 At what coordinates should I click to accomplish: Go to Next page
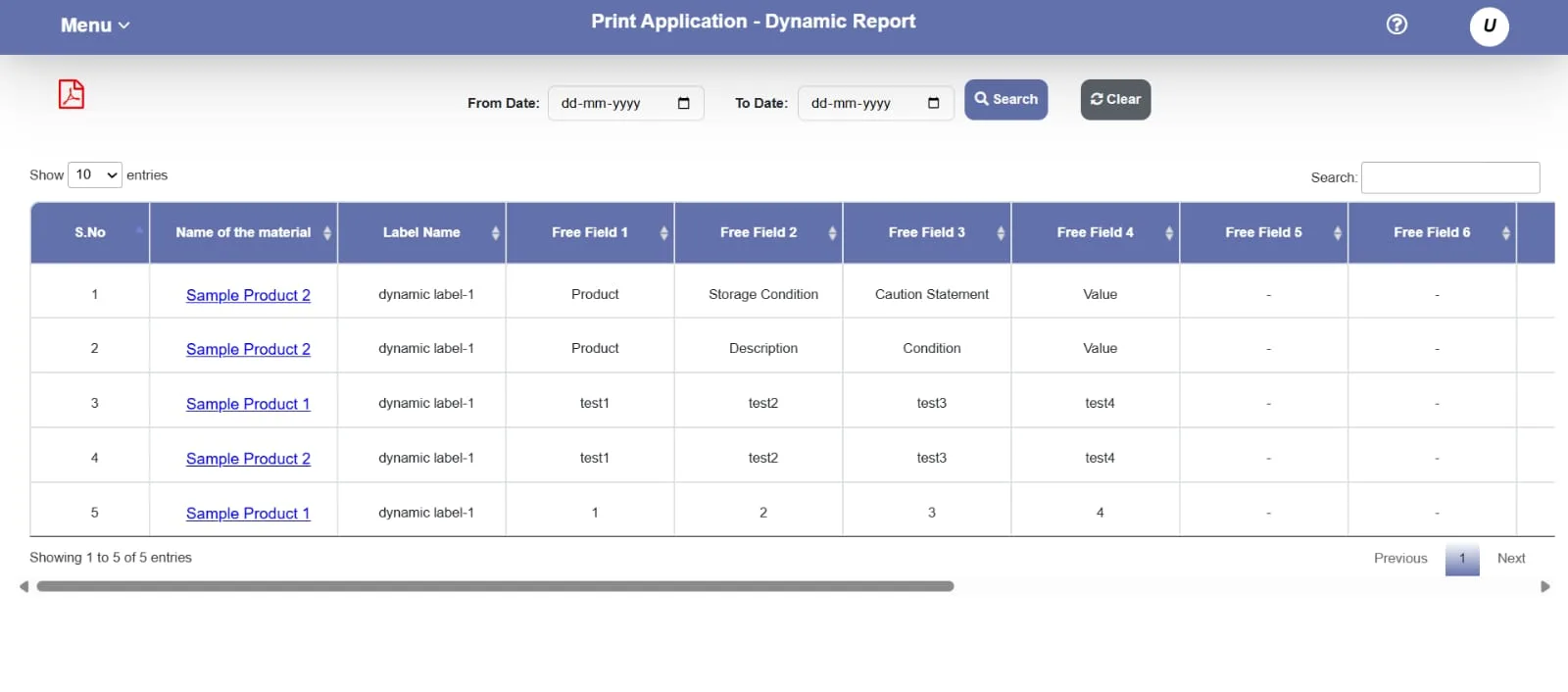click(1511, 558)
